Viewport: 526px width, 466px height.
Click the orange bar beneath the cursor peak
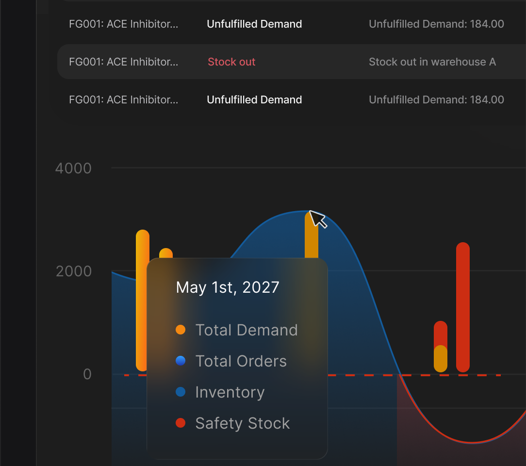[x=311, y=235]
